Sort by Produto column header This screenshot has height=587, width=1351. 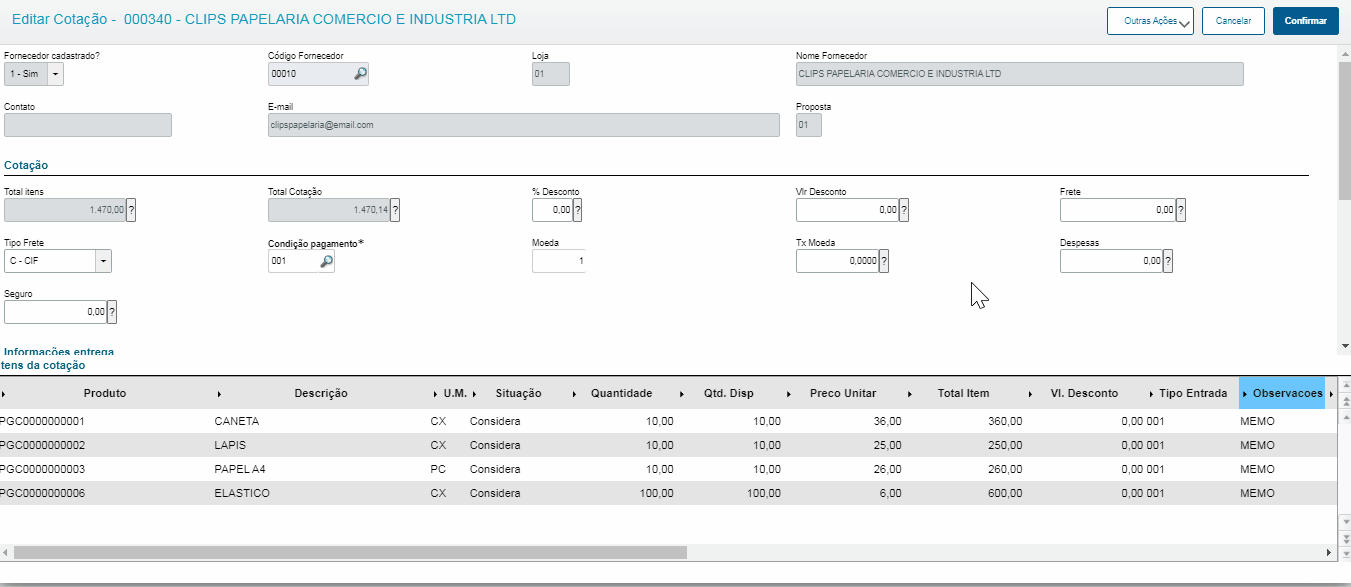click(x=105, y=393)
